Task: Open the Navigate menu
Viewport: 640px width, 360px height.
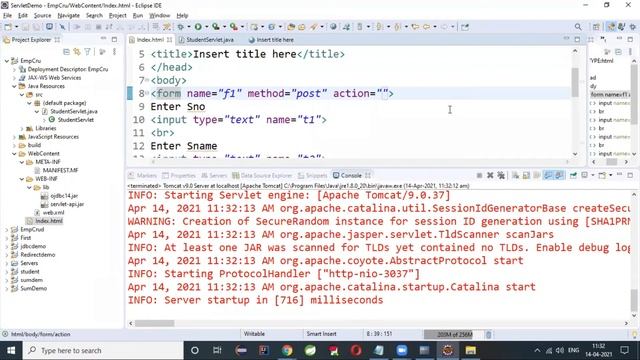Action: click(69, 16)
